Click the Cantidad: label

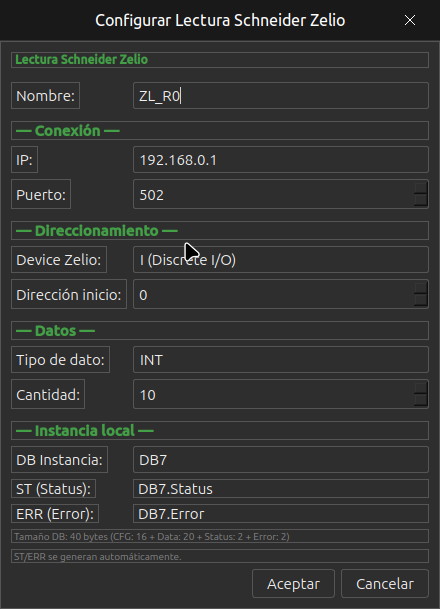[x=48, y=394]
